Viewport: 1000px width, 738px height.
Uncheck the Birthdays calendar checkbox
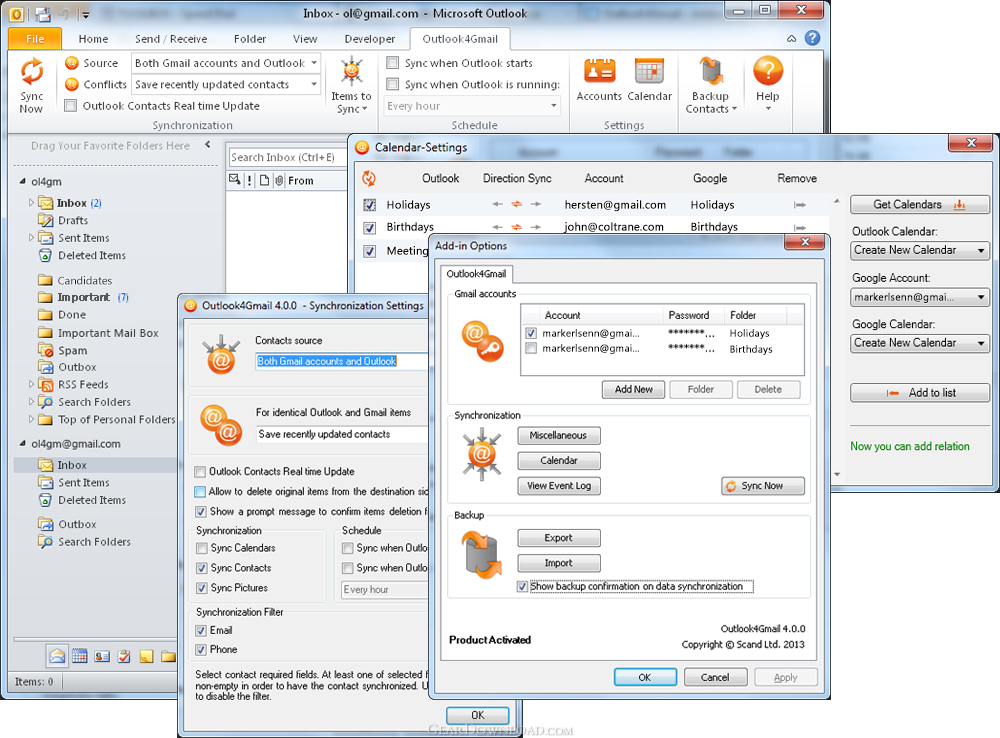[x=369, y=227]
